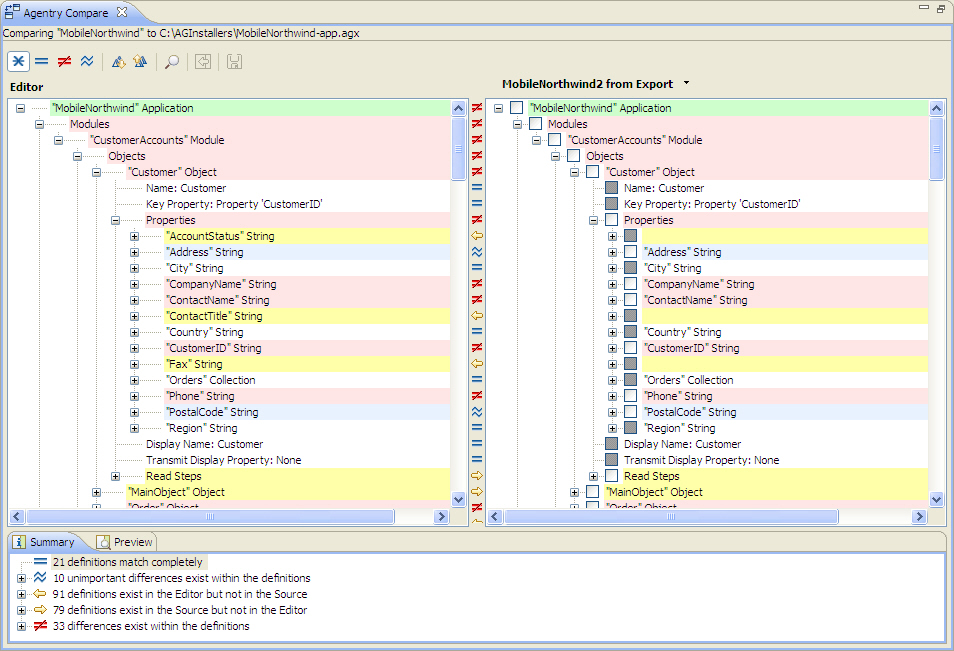Toggle the differences filter (red not-equal icon)
The image size is (954, 651).
click(x=64, y=61)
